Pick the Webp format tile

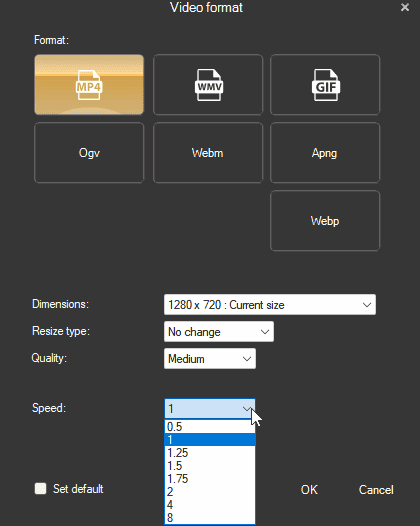coord(325,221)
